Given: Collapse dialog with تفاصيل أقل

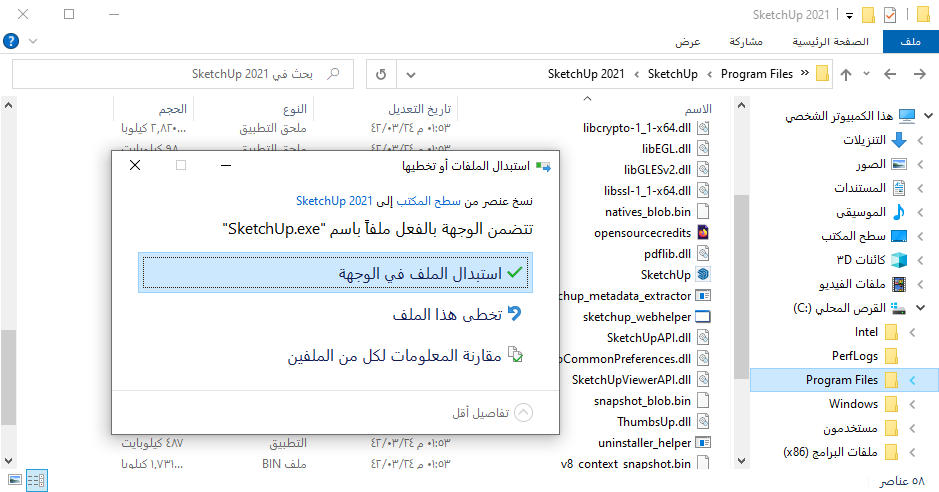Looking at the screenshot, I should point(492,412).
